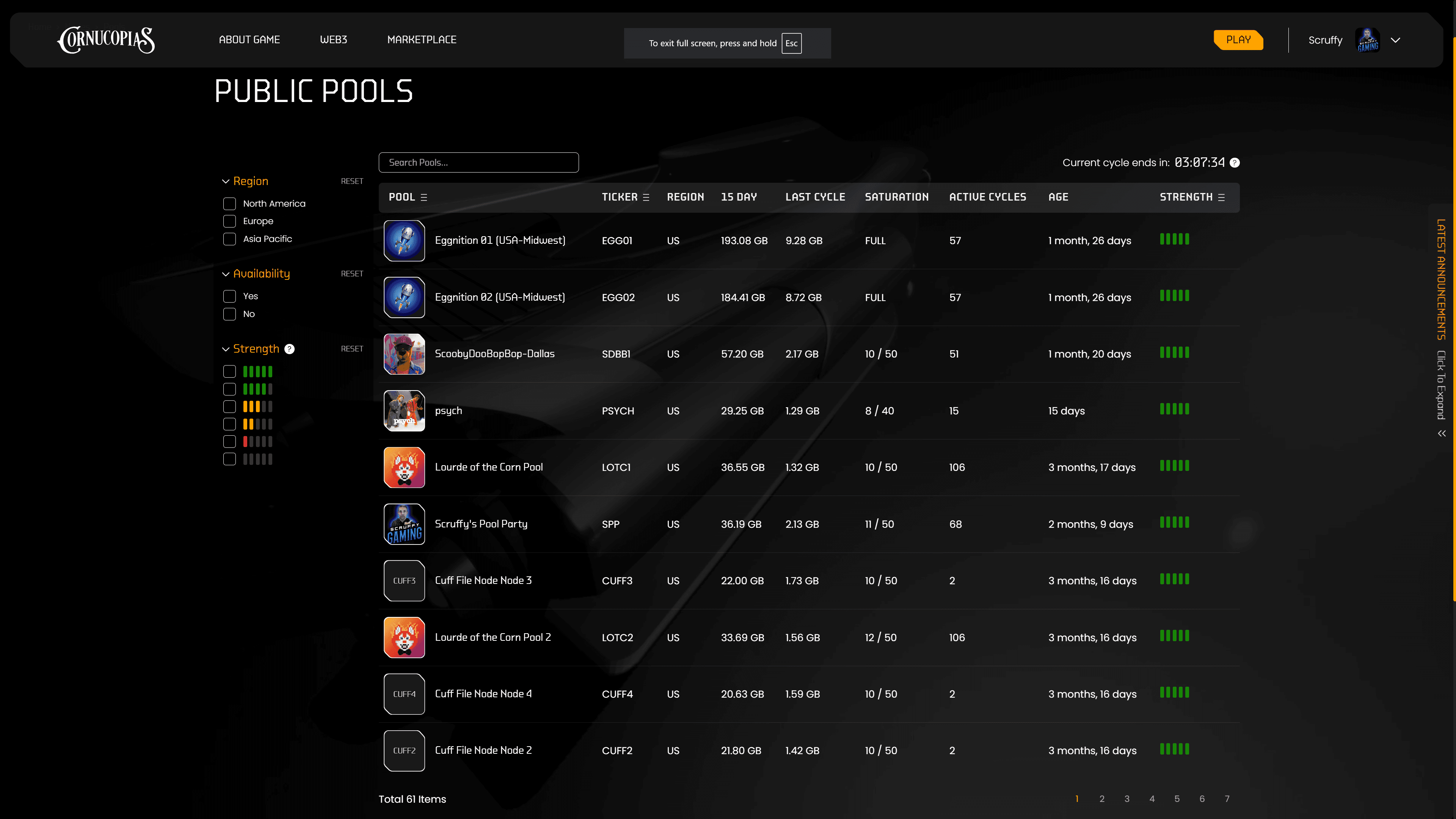Go to page 5

[x=1177, y=799]
